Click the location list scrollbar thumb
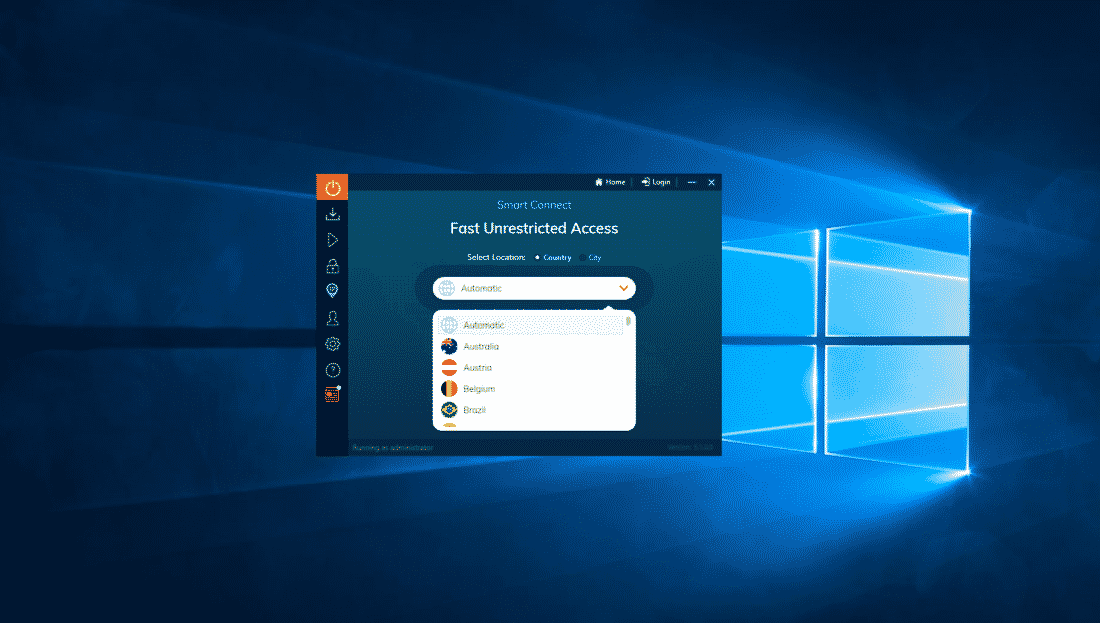Image resolution: width=1100 pixels, height=623 pixels. pos(628,321)
